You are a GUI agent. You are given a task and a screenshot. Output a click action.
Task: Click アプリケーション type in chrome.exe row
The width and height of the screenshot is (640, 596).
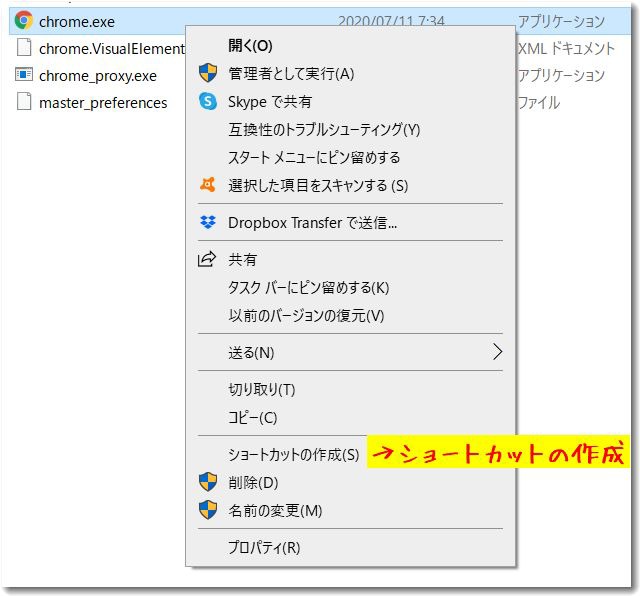tap(561, 21)
